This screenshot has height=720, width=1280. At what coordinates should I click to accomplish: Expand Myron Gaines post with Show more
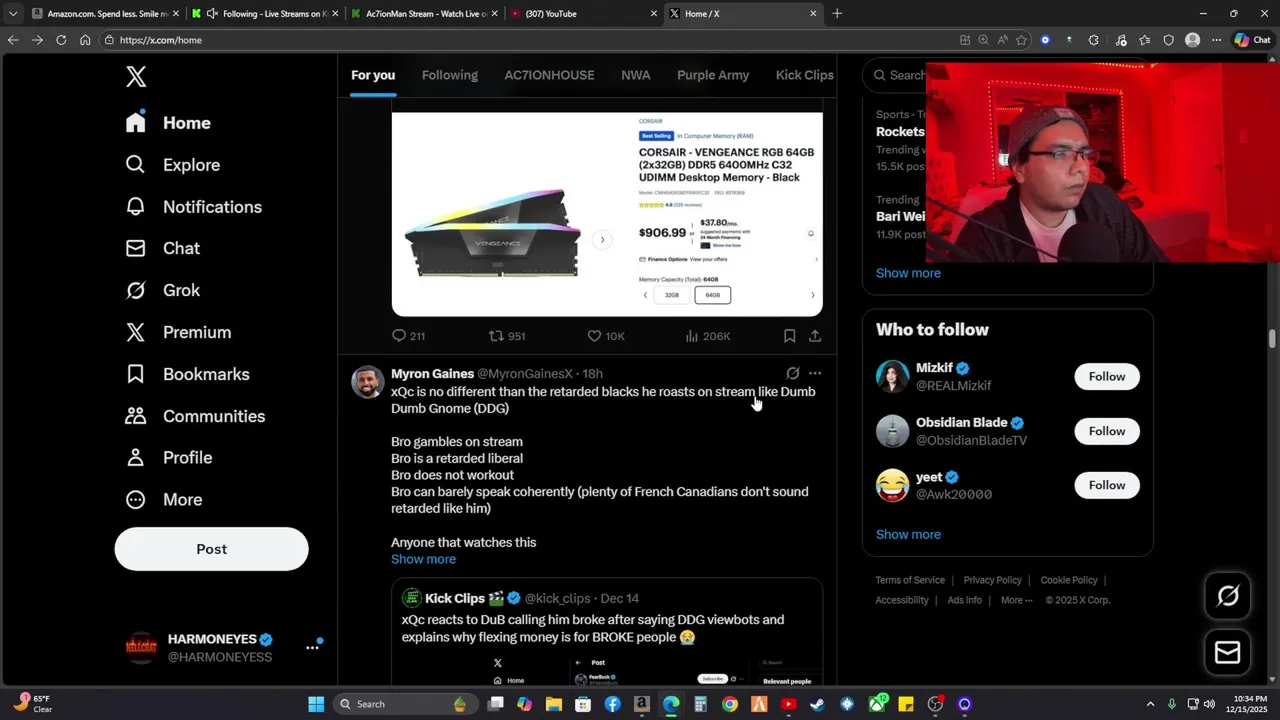click(x=423, y=559)
